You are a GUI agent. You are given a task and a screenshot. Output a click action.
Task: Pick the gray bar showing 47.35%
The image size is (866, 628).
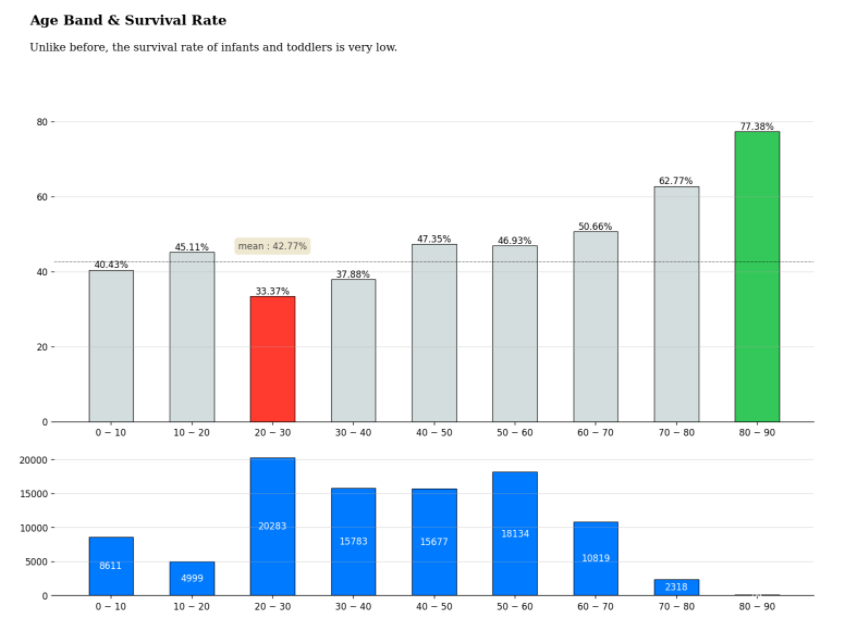[434, 333]
